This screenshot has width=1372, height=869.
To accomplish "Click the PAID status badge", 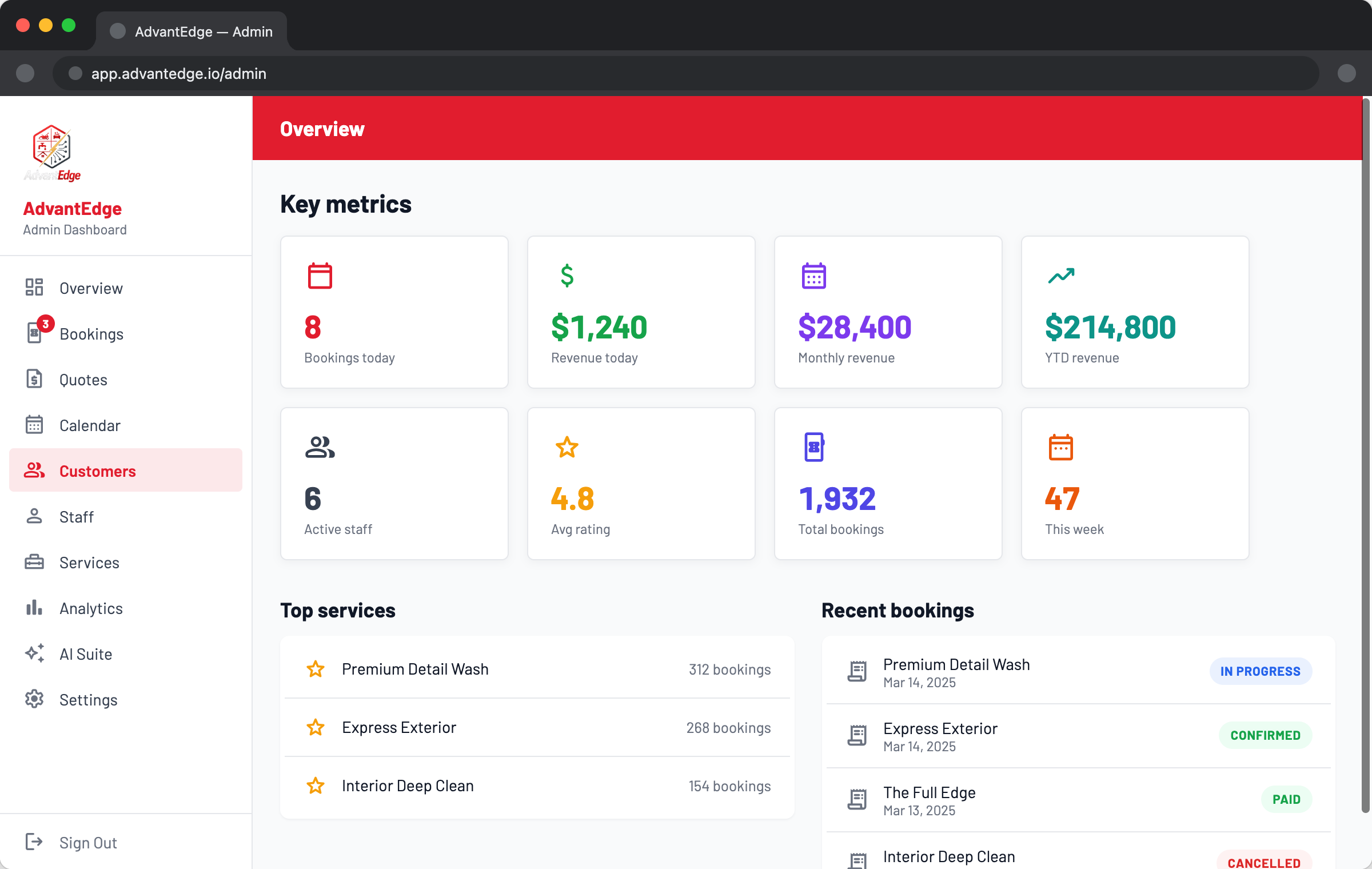I will 1286,799.
